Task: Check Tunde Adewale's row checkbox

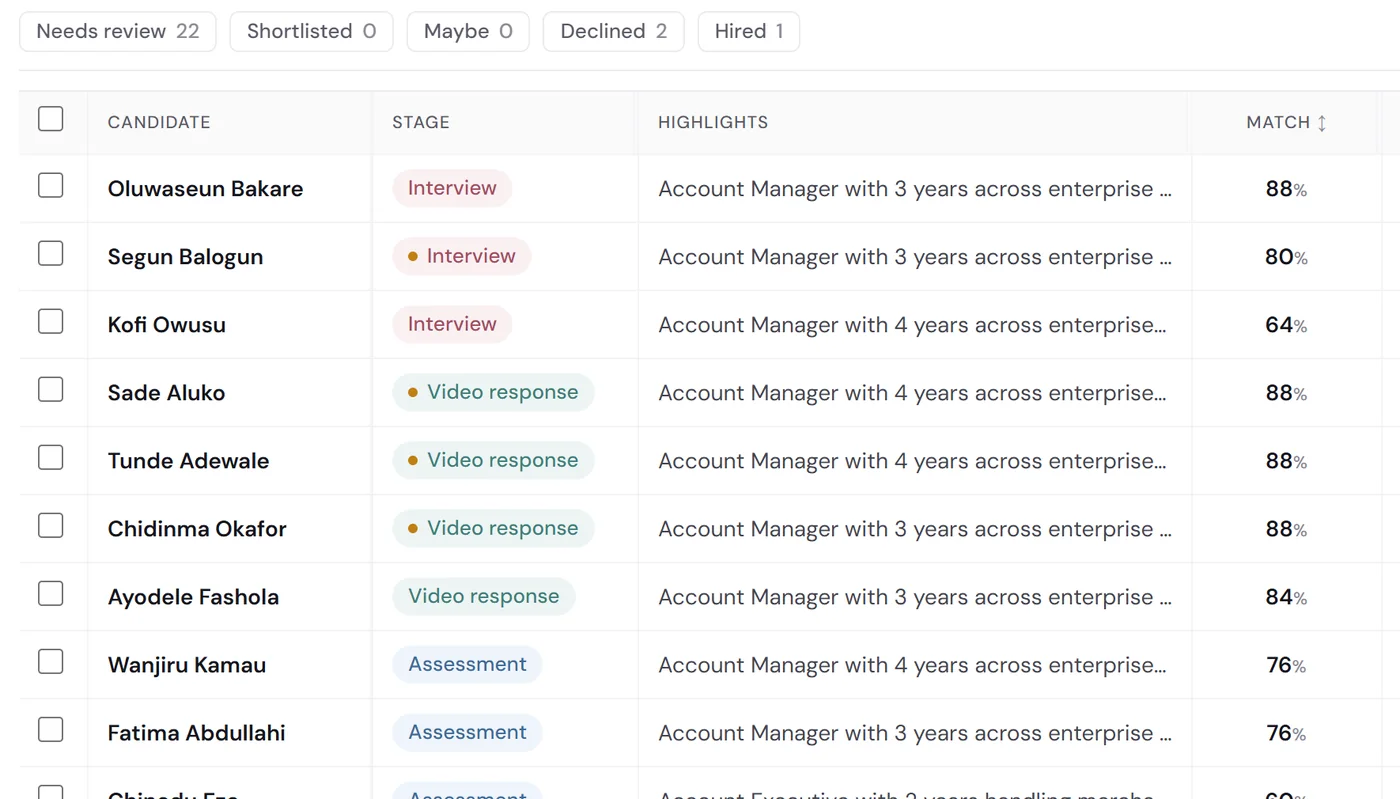Action: pos(51,458)
